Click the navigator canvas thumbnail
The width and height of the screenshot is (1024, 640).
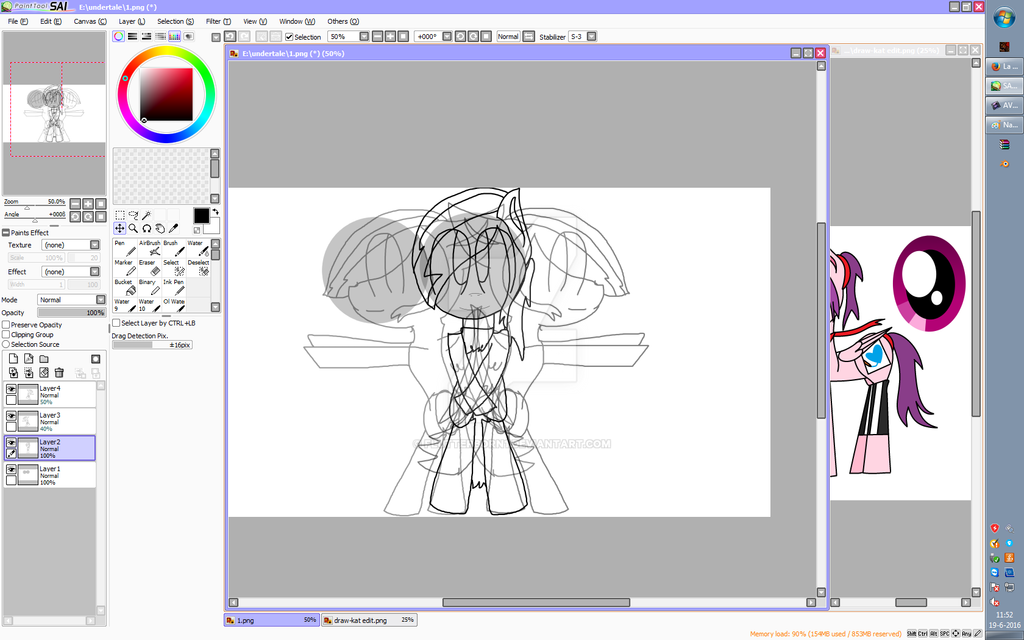point(54,112)
